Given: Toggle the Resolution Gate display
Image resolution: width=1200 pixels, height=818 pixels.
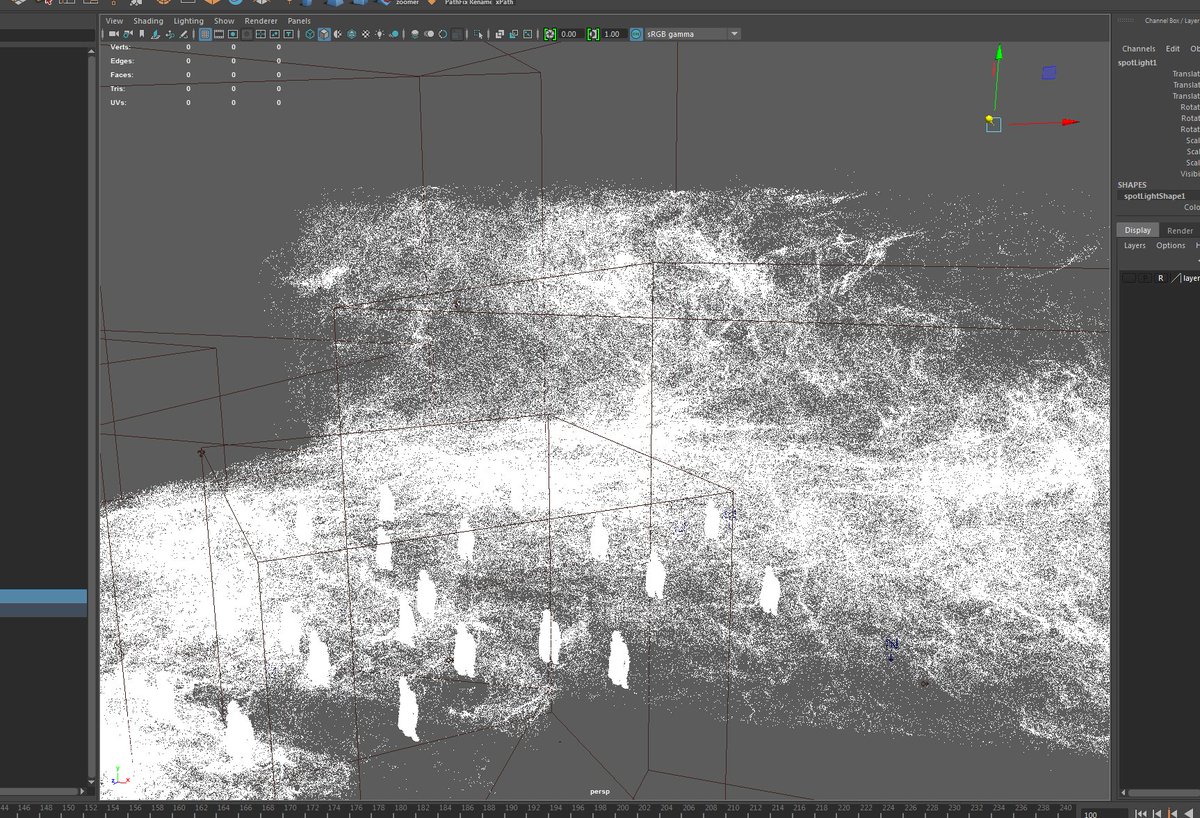Looking at the screenshot, I should (233, 34).
